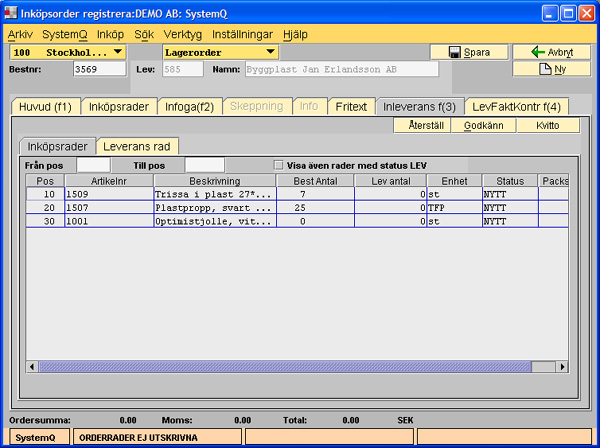The width and height of the screenshot is (600, 448).
Task: Switch to the Fritext tab
Action: [351, 107]
